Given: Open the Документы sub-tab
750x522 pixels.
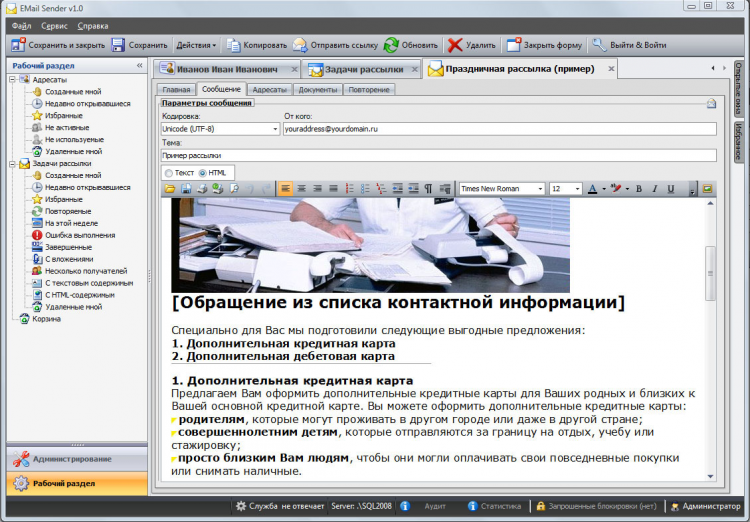Looking at the screenshot, I should tap(318, 89).
